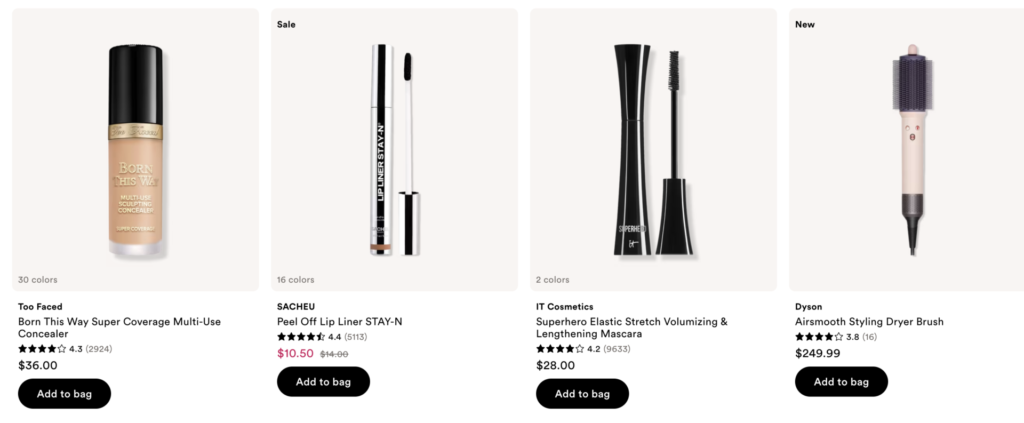Open Born This Way concealer product image
The height and width of the screenshot is (423, 1024).
coord(135,149)
